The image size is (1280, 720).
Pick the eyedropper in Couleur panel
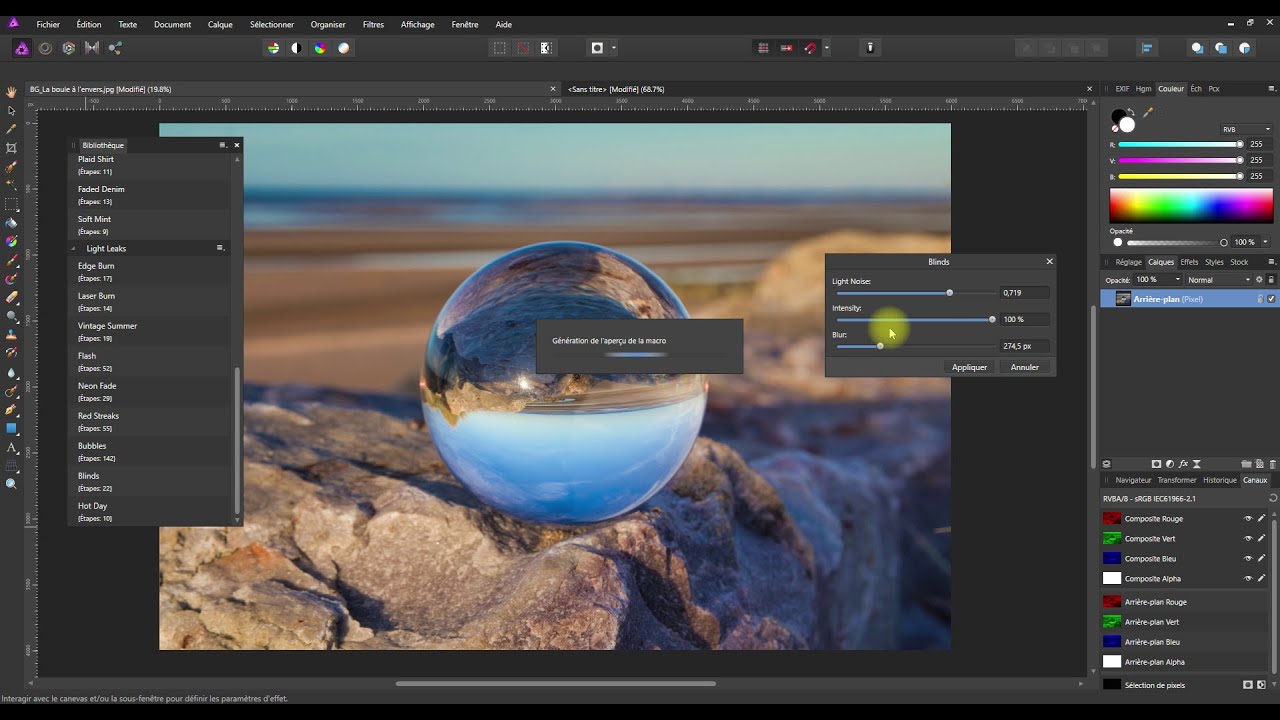[x=1148, y=113]
